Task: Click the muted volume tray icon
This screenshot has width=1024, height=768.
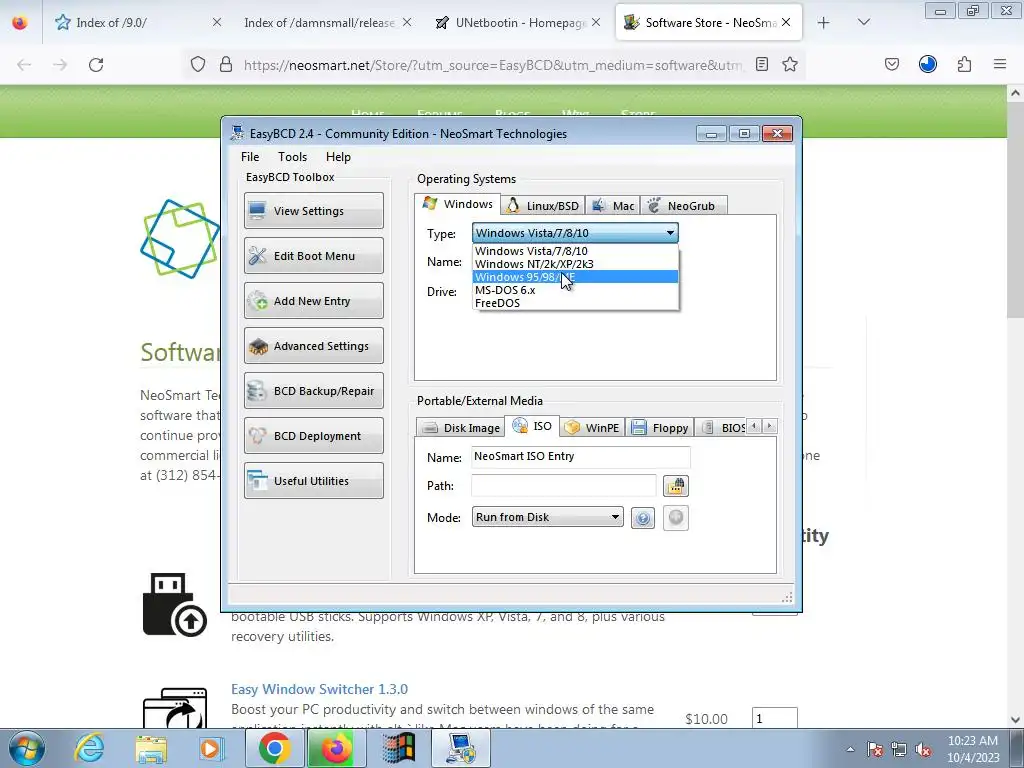Action: (923, 749)
